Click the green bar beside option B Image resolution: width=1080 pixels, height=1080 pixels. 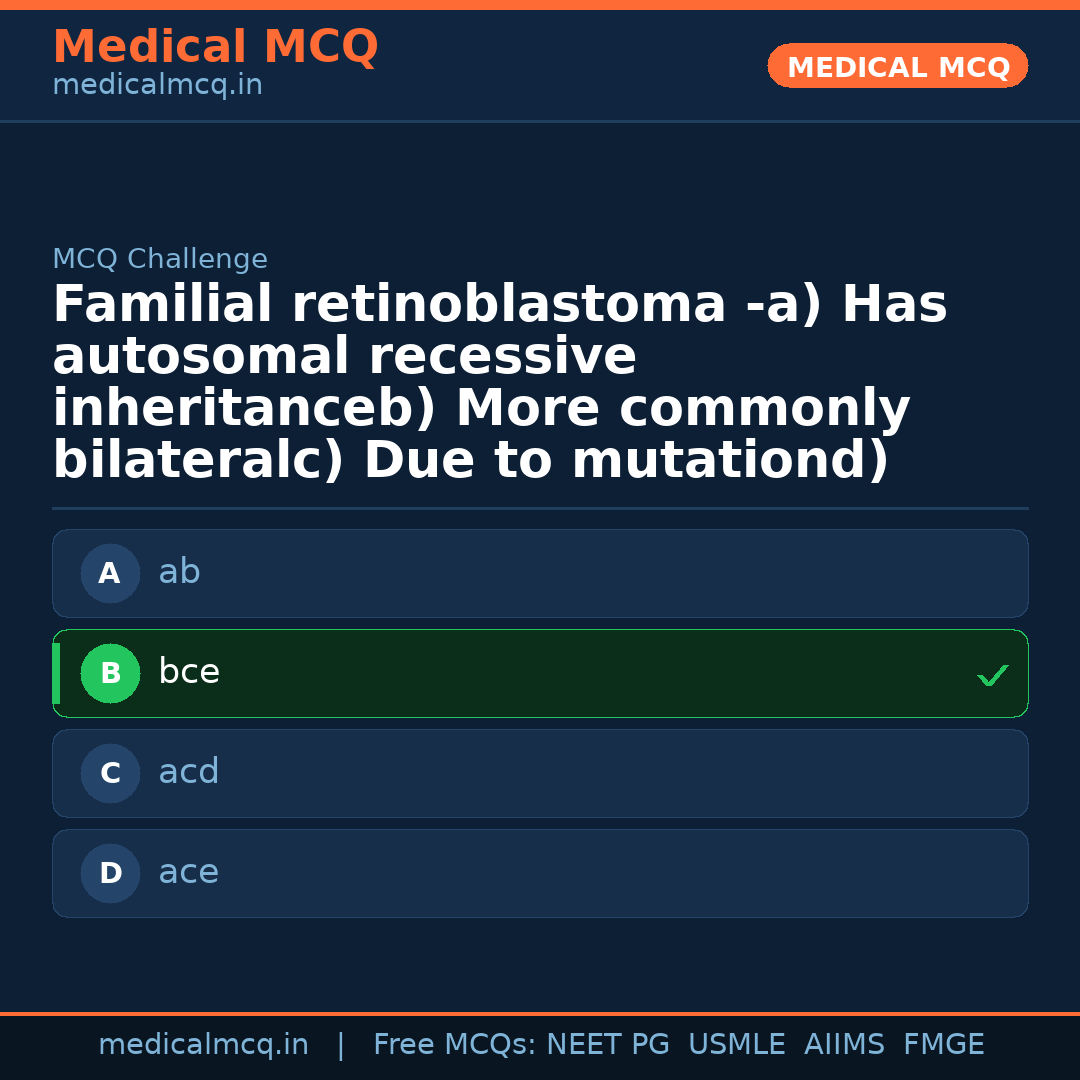(56, 673)
